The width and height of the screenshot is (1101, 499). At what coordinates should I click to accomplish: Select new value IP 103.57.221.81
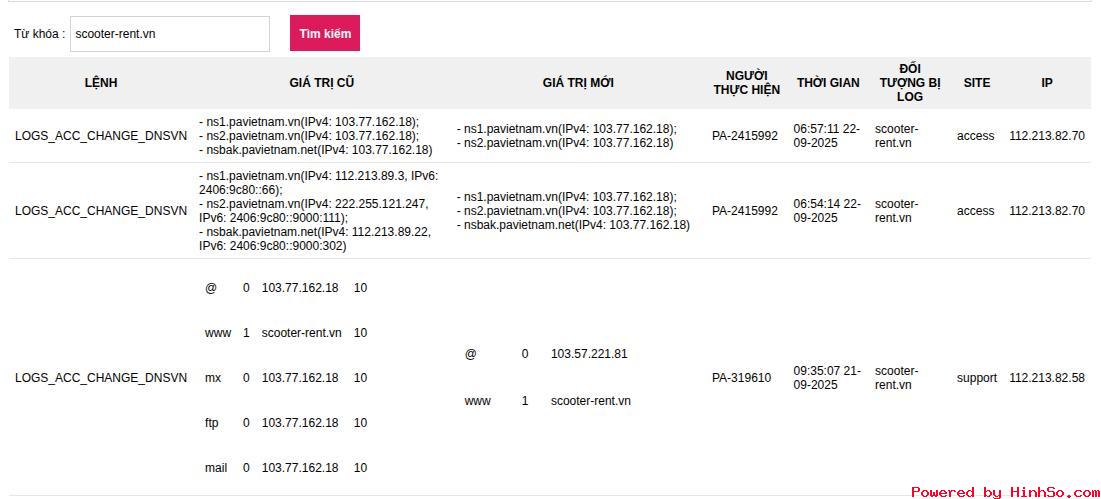[589, 354]
